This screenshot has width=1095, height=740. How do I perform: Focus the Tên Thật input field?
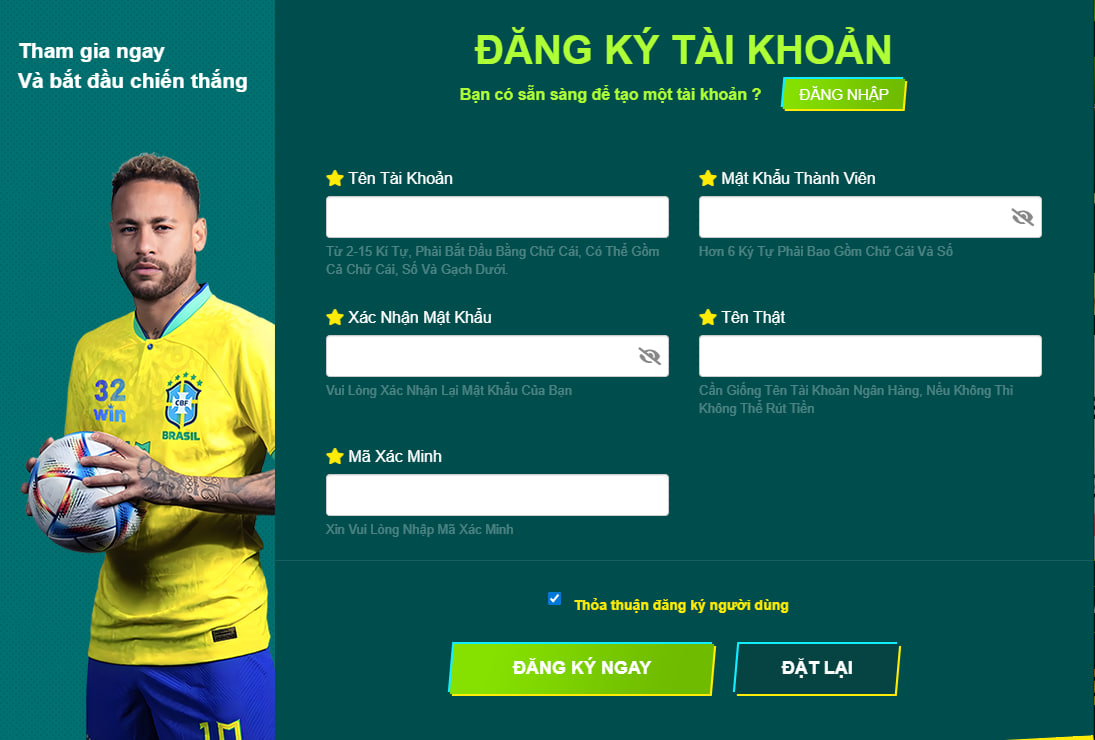870,356
